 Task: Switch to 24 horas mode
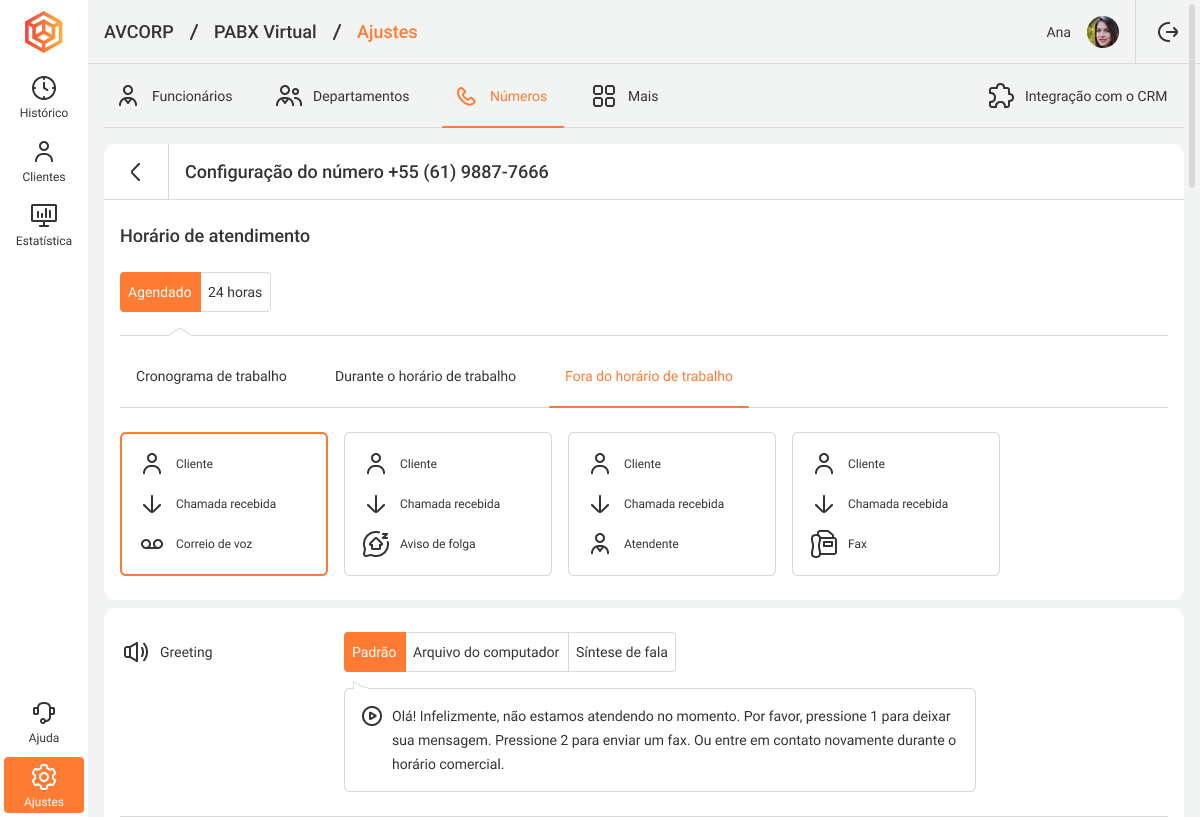tap(235, 292)
